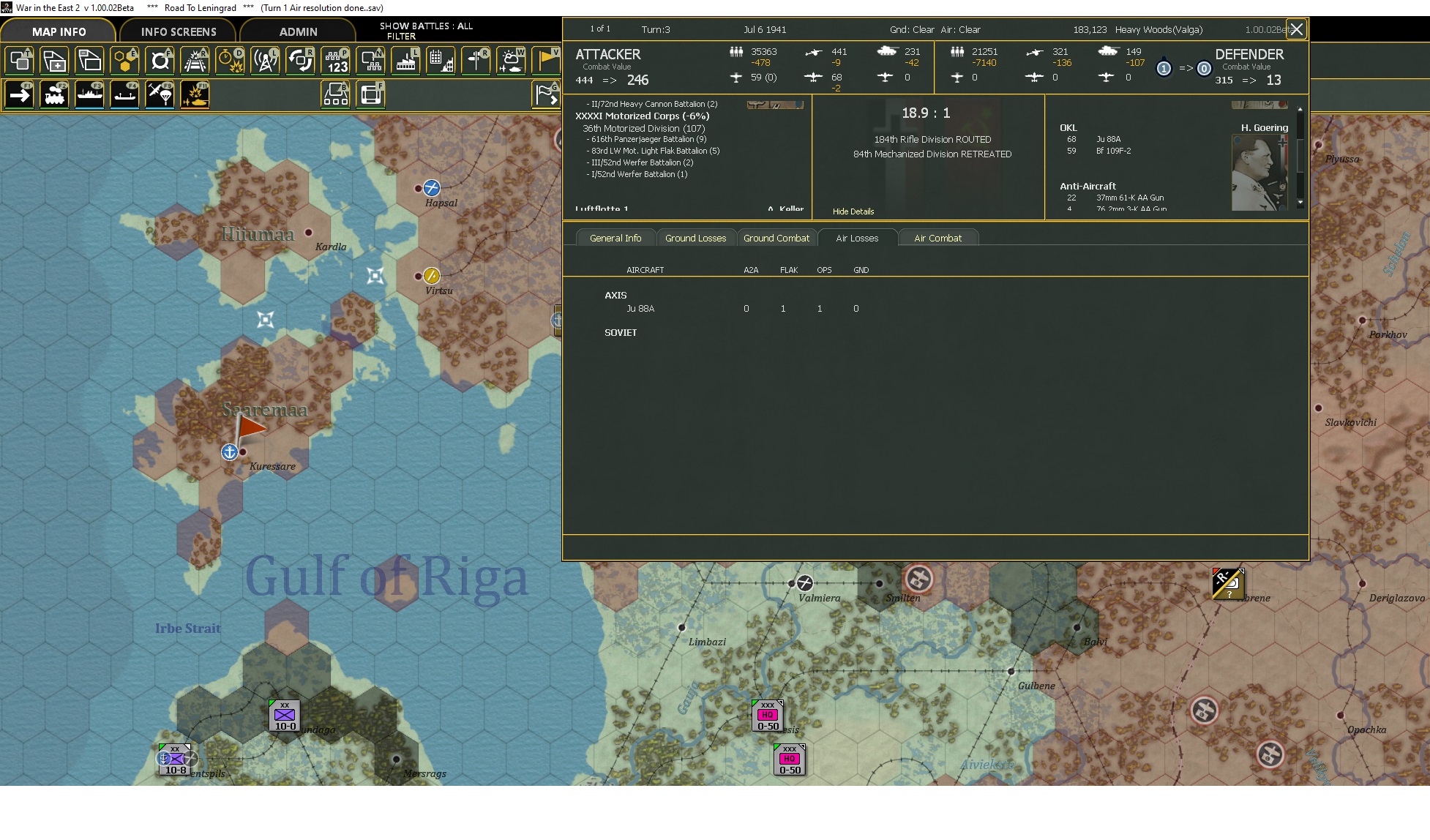The image size is (1430, 840).
Task: Select Amphibious transport (F4) icon
Action: pyautogui.click(x=125, y=94)
